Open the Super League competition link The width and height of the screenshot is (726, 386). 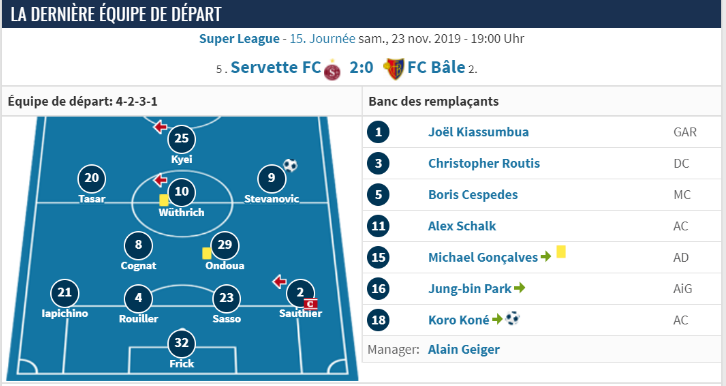[x=239, y=39]
